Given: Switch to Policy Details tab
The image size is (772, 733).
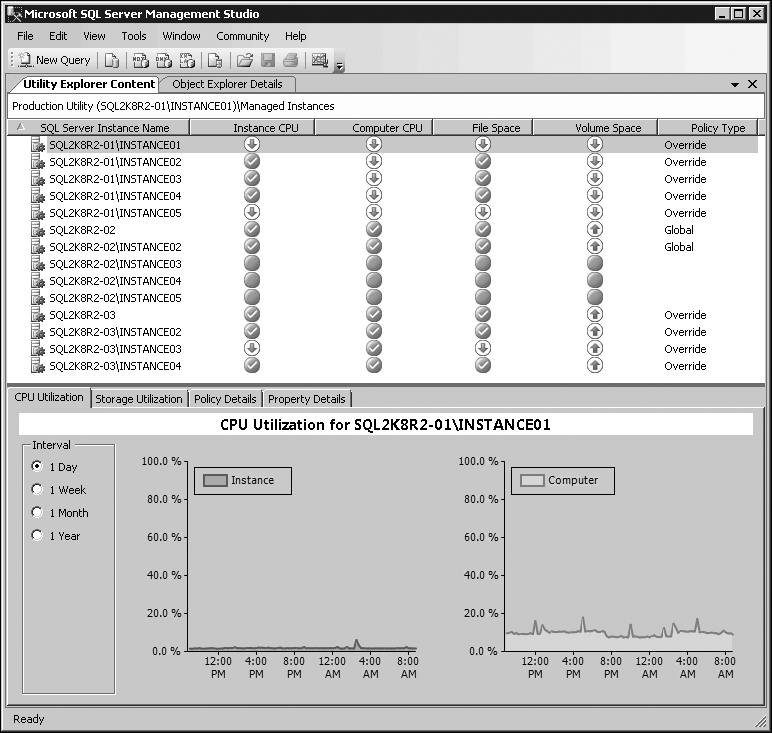Looking at the screenshot, I should [x=225, y=399].
